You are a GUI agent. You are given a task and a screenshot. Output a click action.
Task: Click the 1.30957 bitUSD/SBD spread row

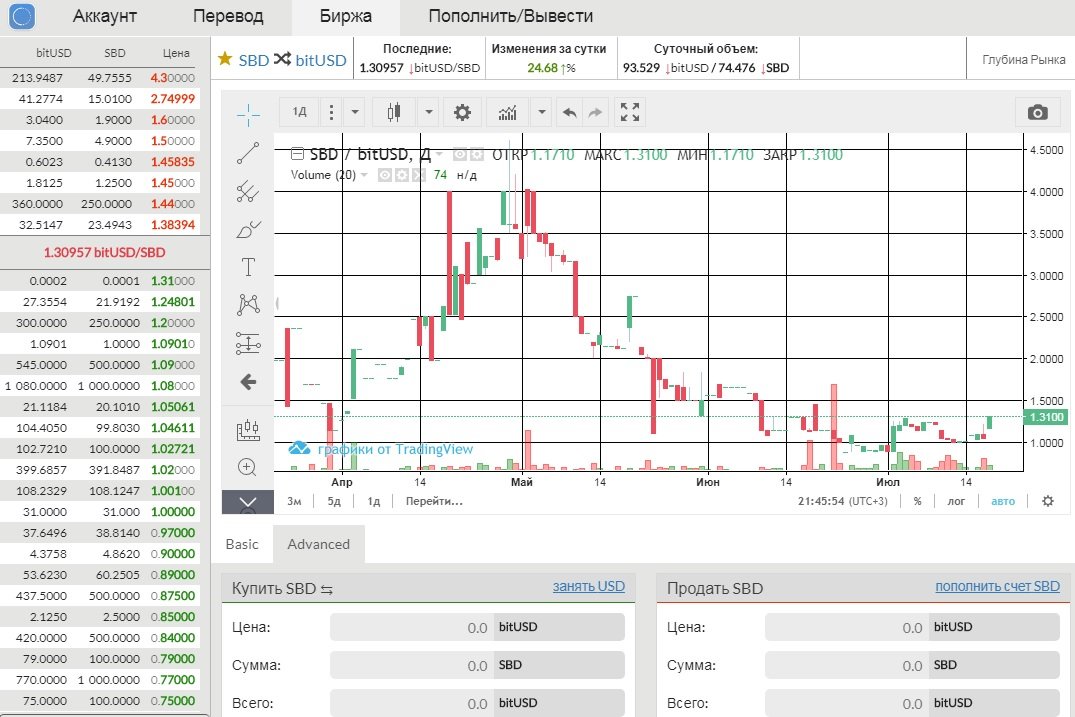[104, 252]
